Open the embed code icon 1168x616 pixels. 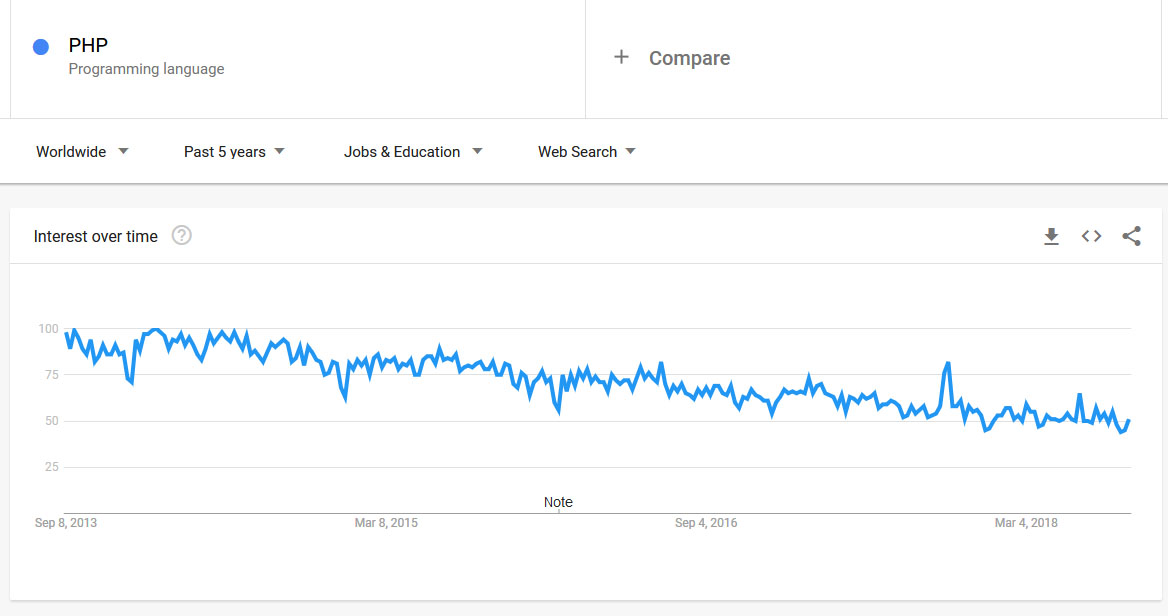[x=1091, y=237]
